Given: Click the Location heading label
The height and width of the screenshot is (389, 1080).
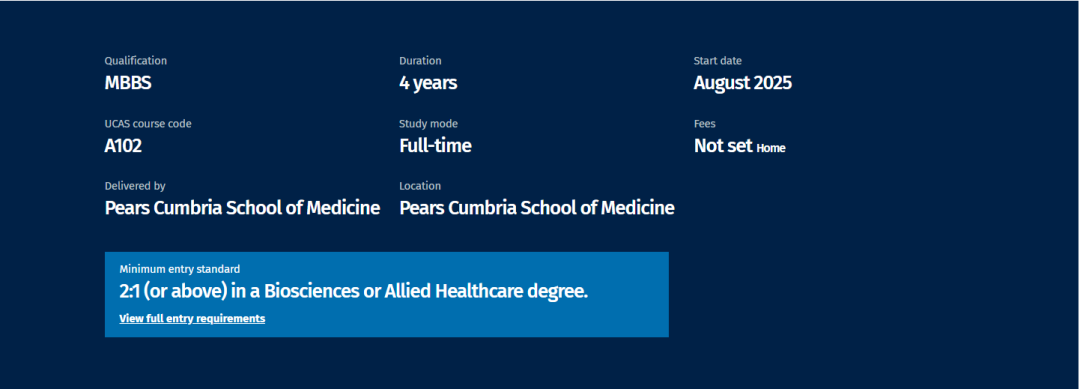Looking at the screenshot, I should click(420, 186).
